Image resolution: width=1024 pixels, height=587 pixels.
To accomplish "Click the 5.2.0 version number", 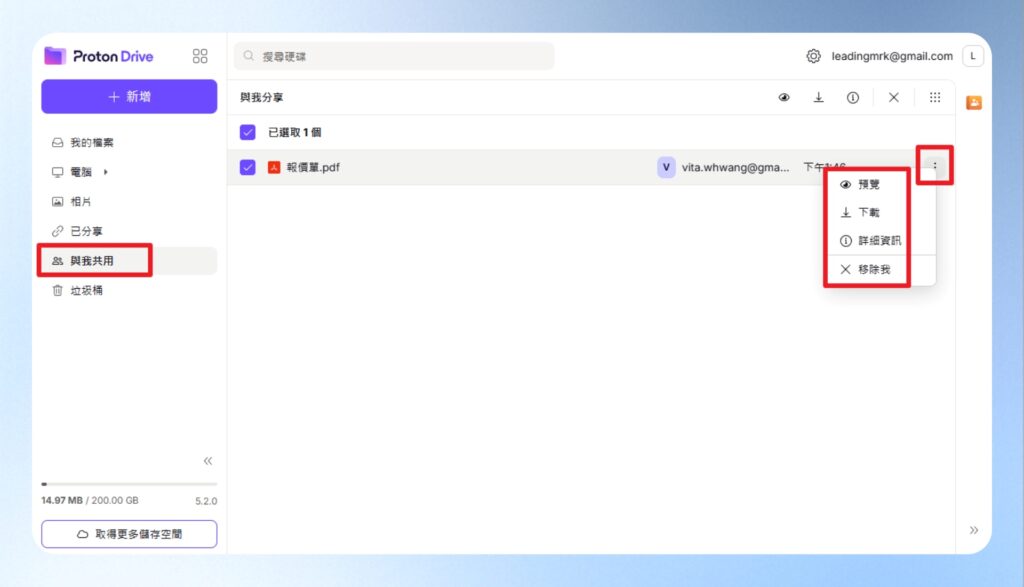I will click(206, 501).
